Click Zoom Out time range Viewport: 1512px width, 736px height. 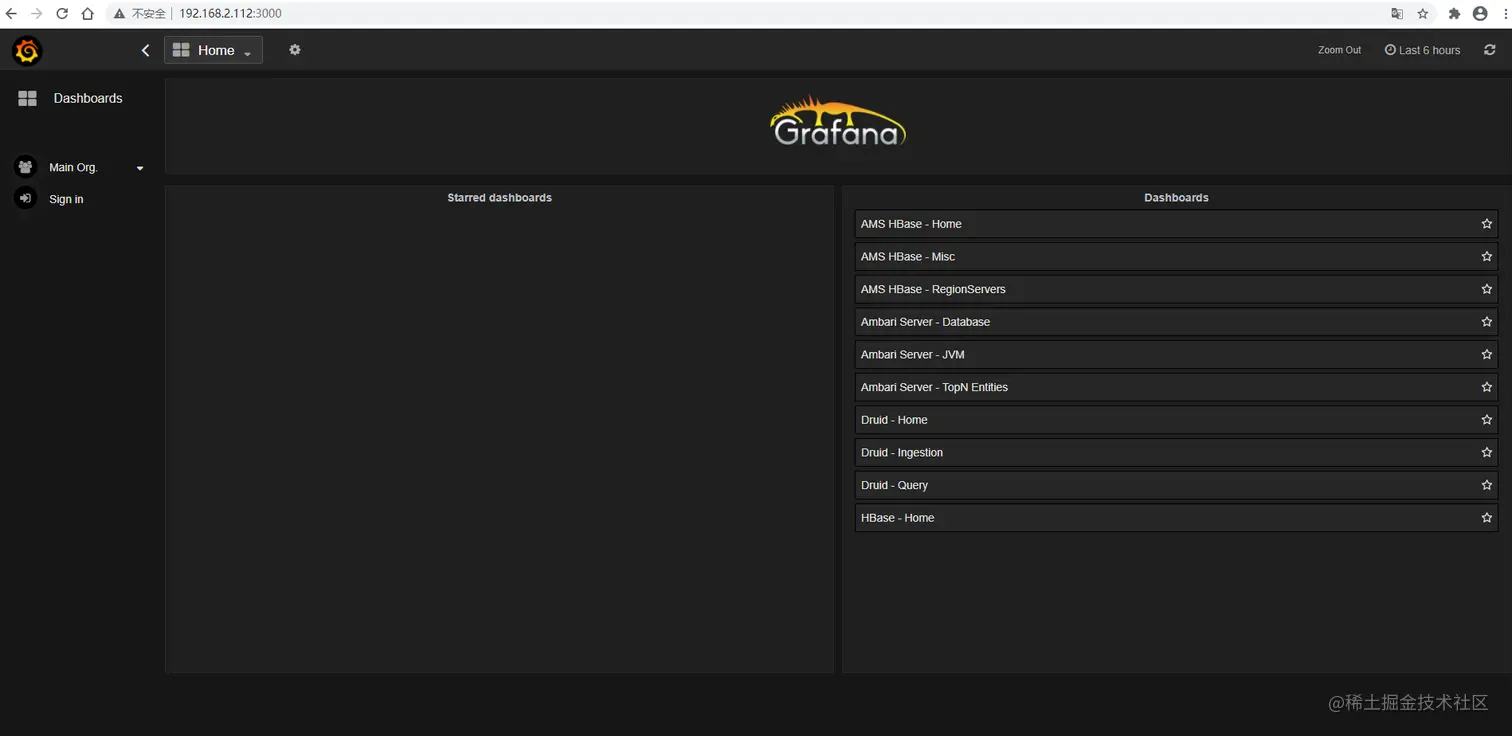[x=1339, y=50]
